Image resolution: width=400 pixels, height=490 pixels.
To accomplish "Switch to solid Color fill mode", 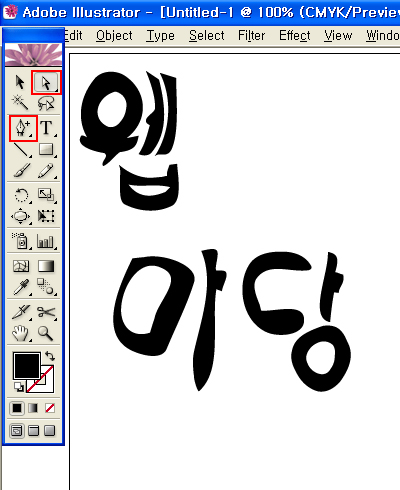I will [x=17, y=408].
